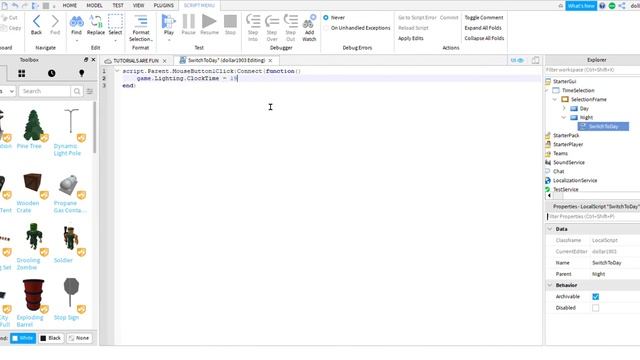Open the PLUGINS ribbon tab
The width and height of the screenshot is (640, 360).
164,5
